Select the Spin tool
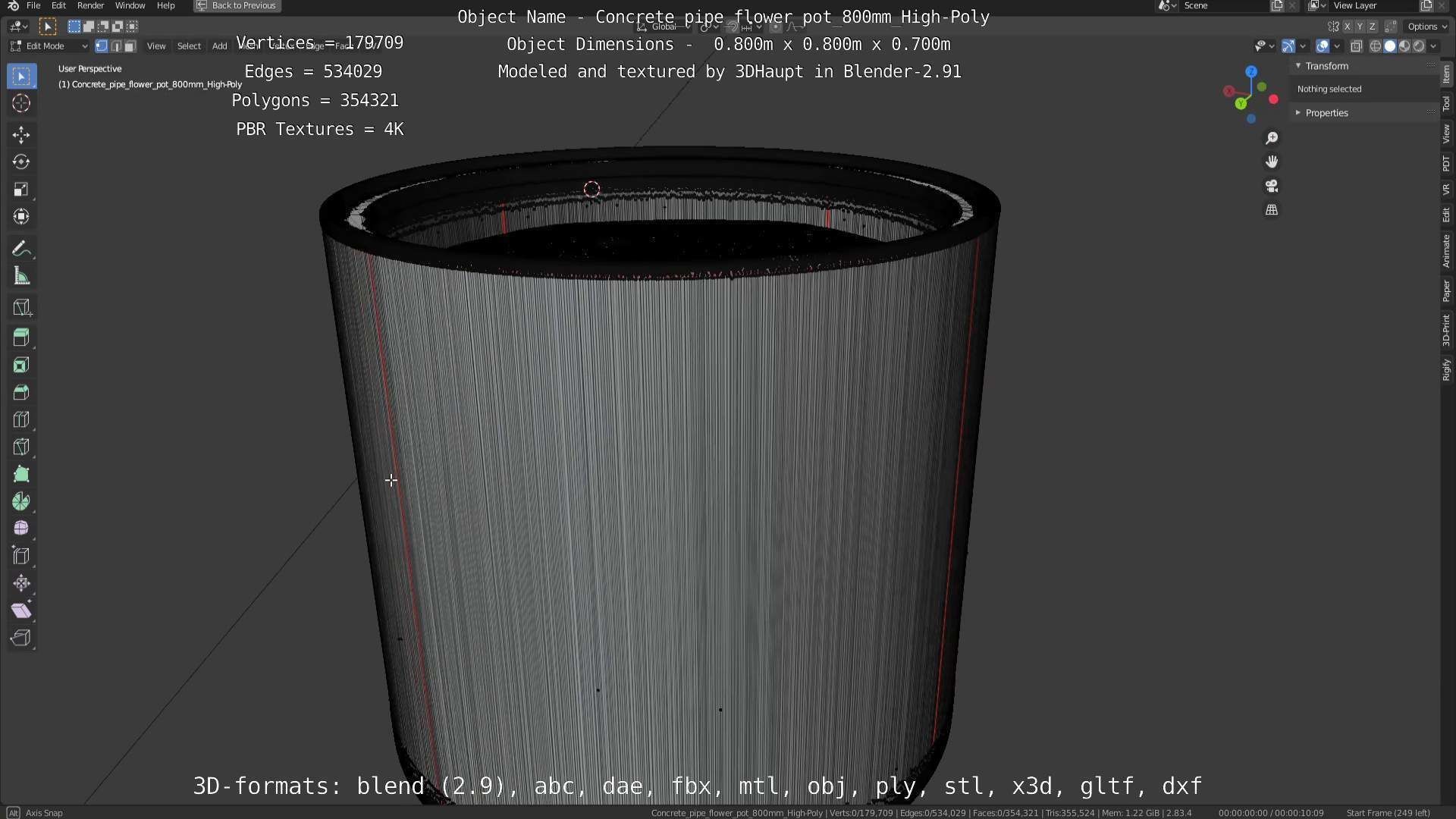This screenshot has width=1456, height=819. click(21, 502)
